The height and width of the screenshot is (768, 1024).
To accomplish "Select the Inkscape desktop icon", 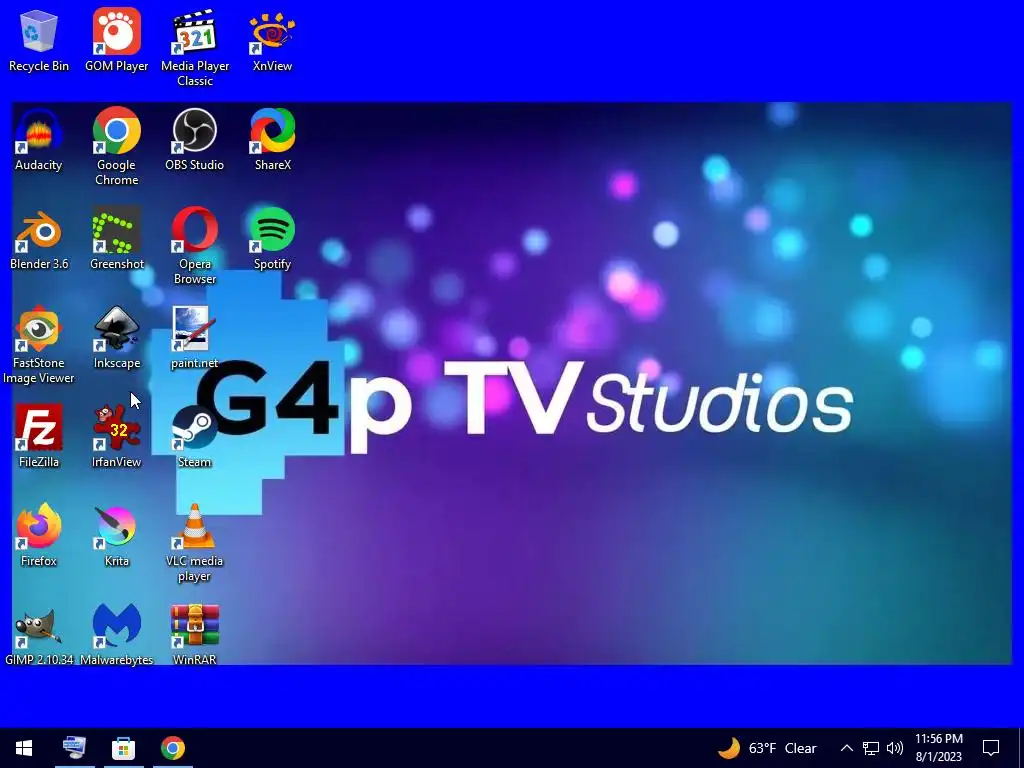I will 116,338.
